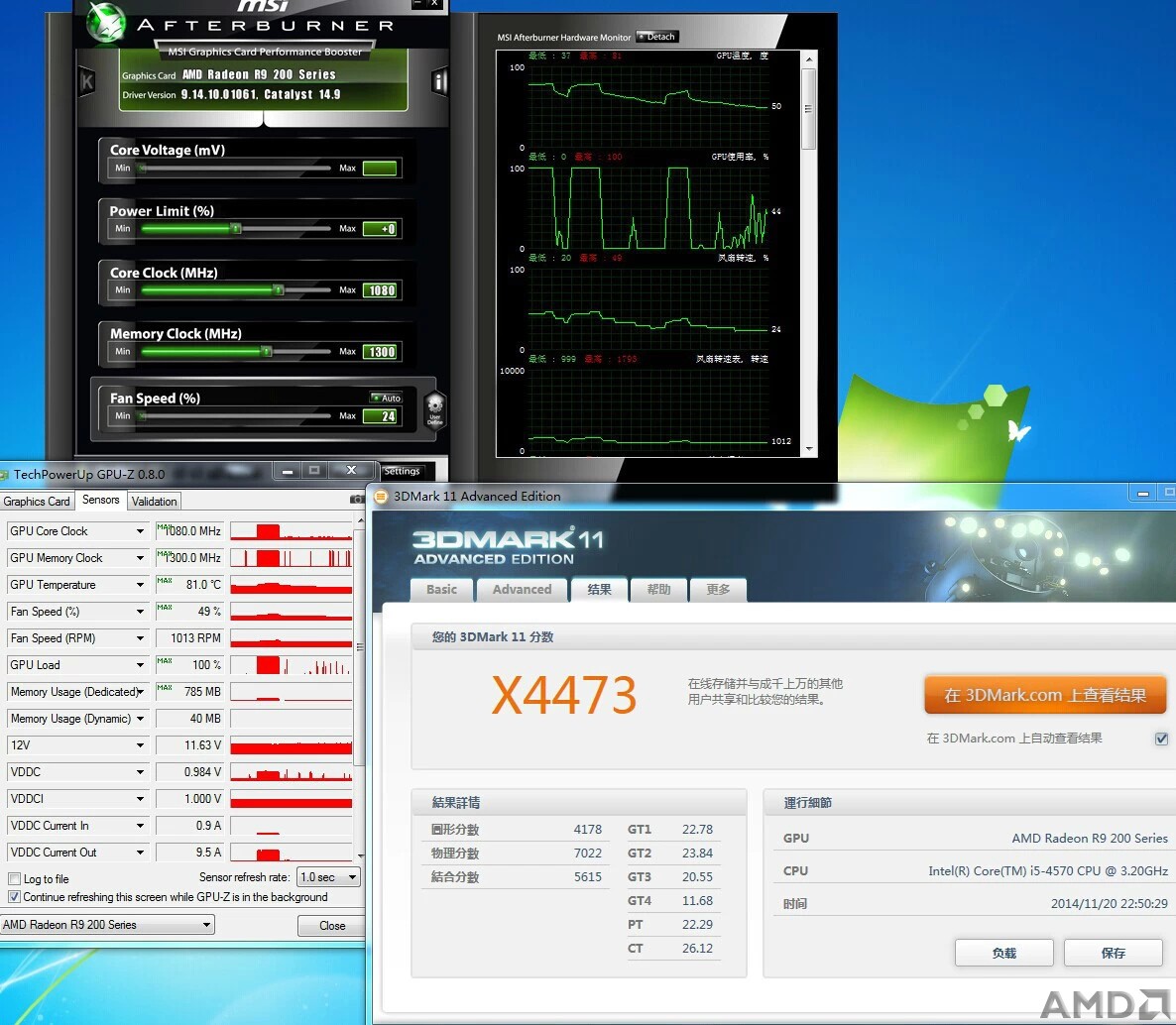The image size is (1176, 1025).
Task: Open the Memory Usage (Dynamic) dropdown
Action: (x=140, y=719)
